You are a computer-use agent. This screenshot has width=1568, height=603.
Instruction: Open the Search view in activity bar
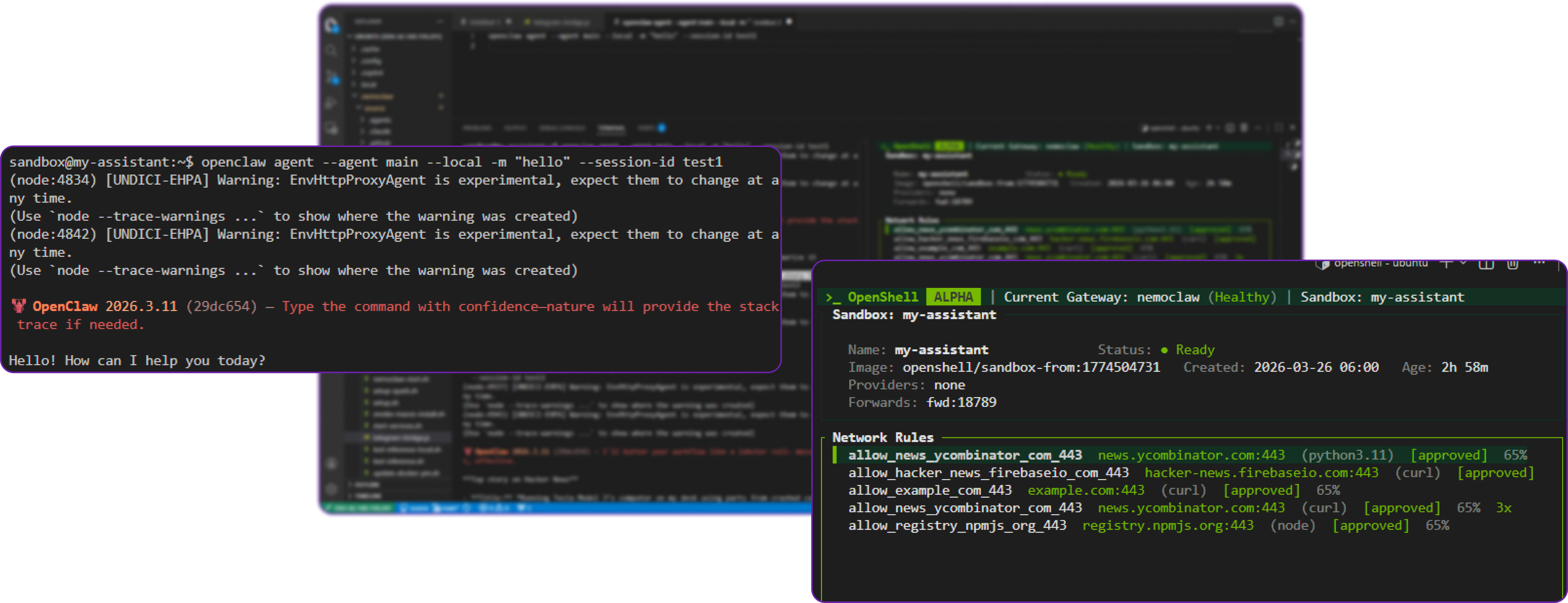(x=332, y=51)
